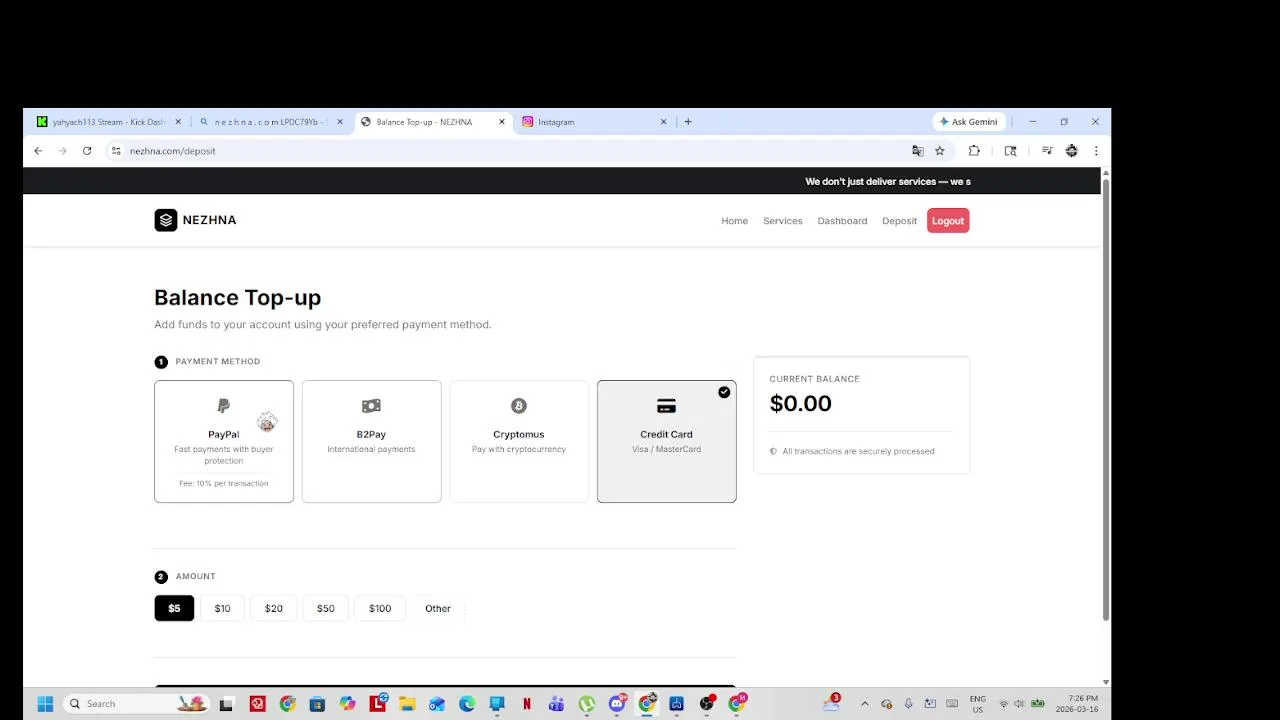Open a new tab with the plus button
1280x720 pixels.
pyautogui.click(x=688, y=122)
